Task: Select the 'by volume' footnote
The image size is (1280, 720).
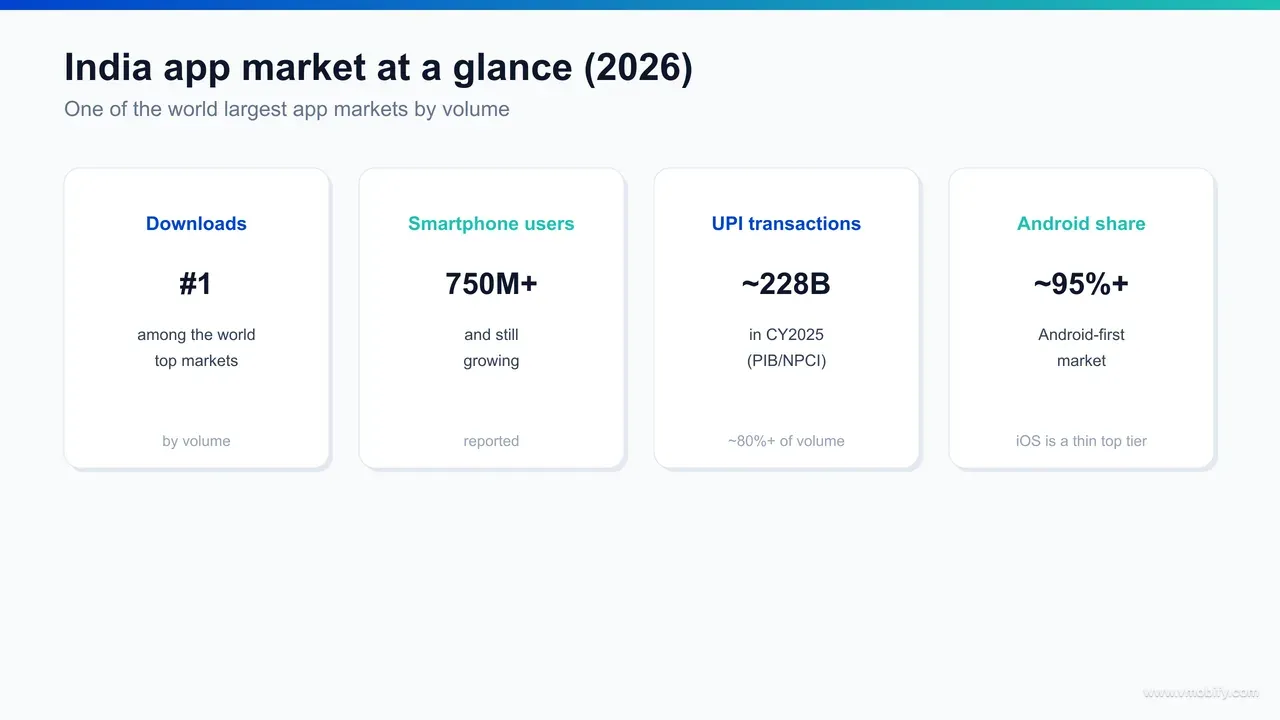Action: pos(196,441)
